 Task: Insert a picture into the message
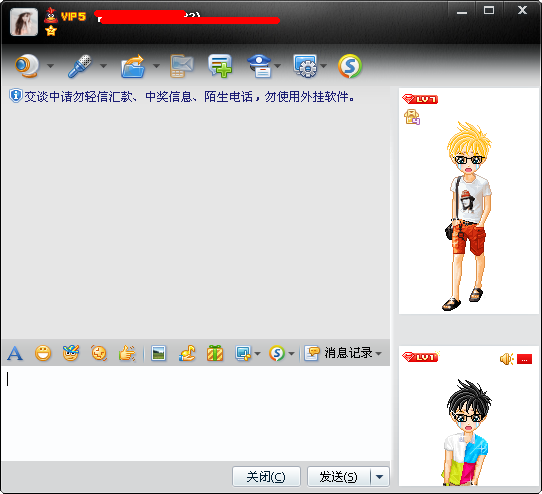tap(159, 353)
